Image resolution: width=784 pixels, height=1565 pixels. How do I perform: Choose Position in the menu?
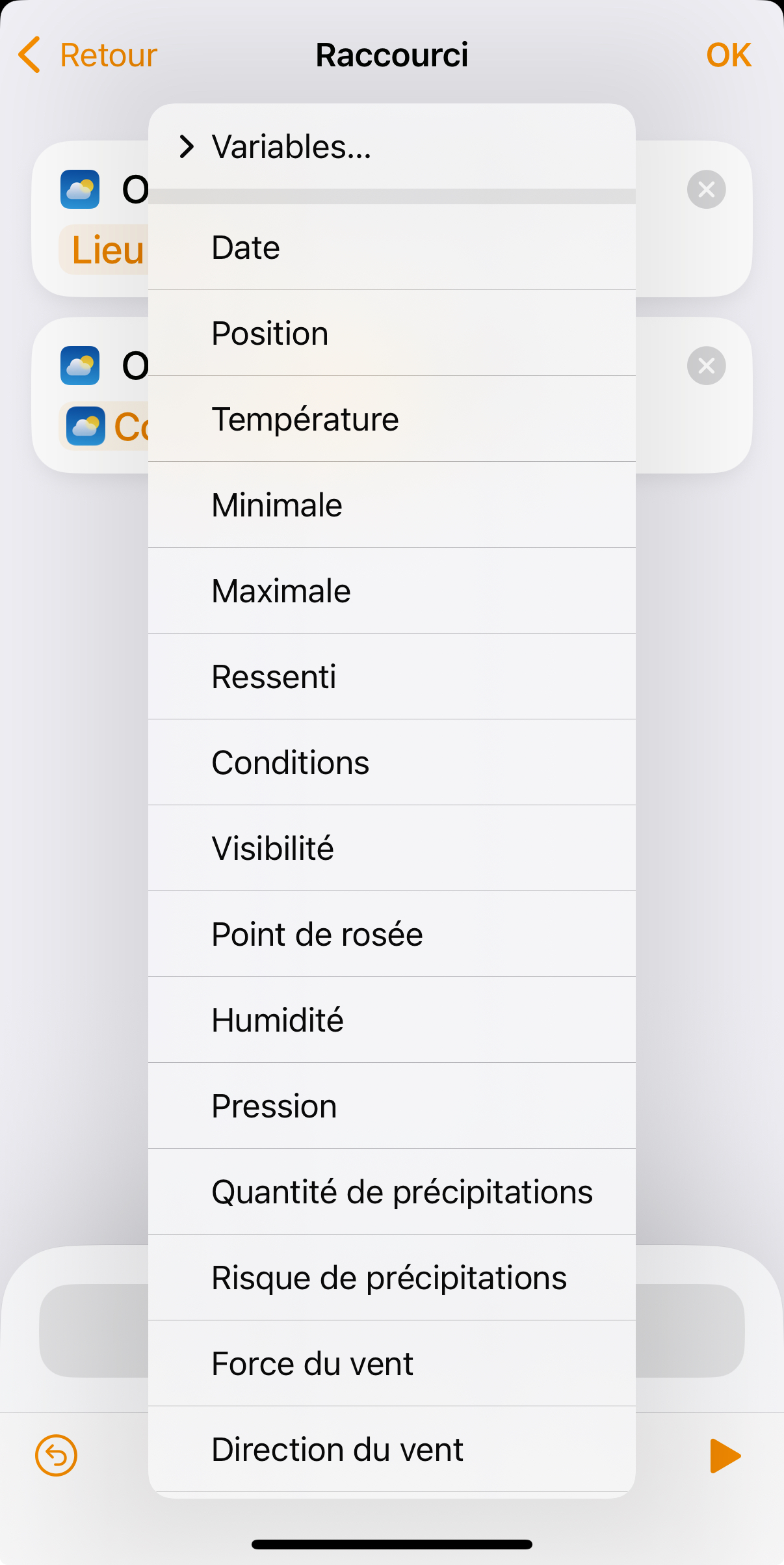(392, 333)
